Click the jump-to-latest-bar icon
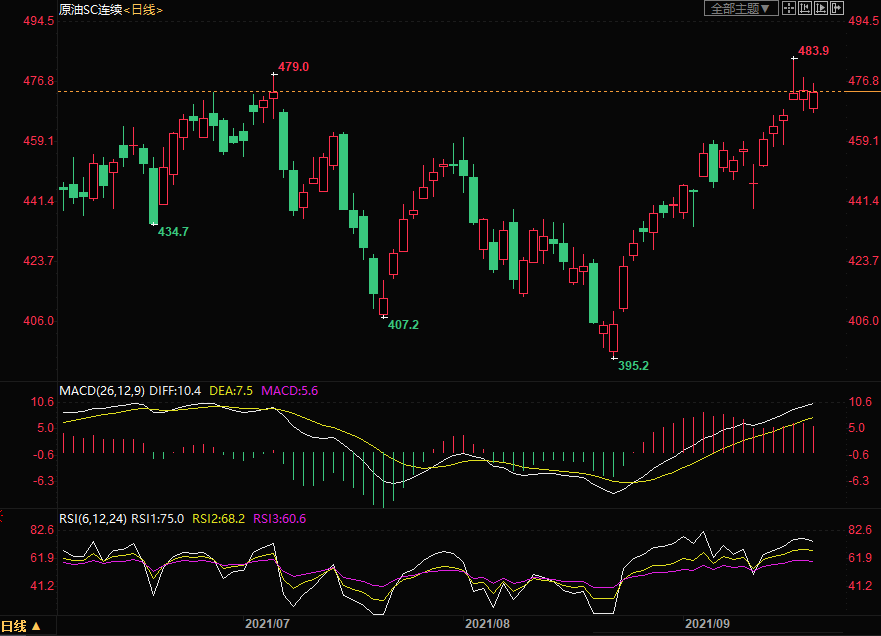This screenshot has height=636, width=881. pyautogui.click(x=837, y=8)
